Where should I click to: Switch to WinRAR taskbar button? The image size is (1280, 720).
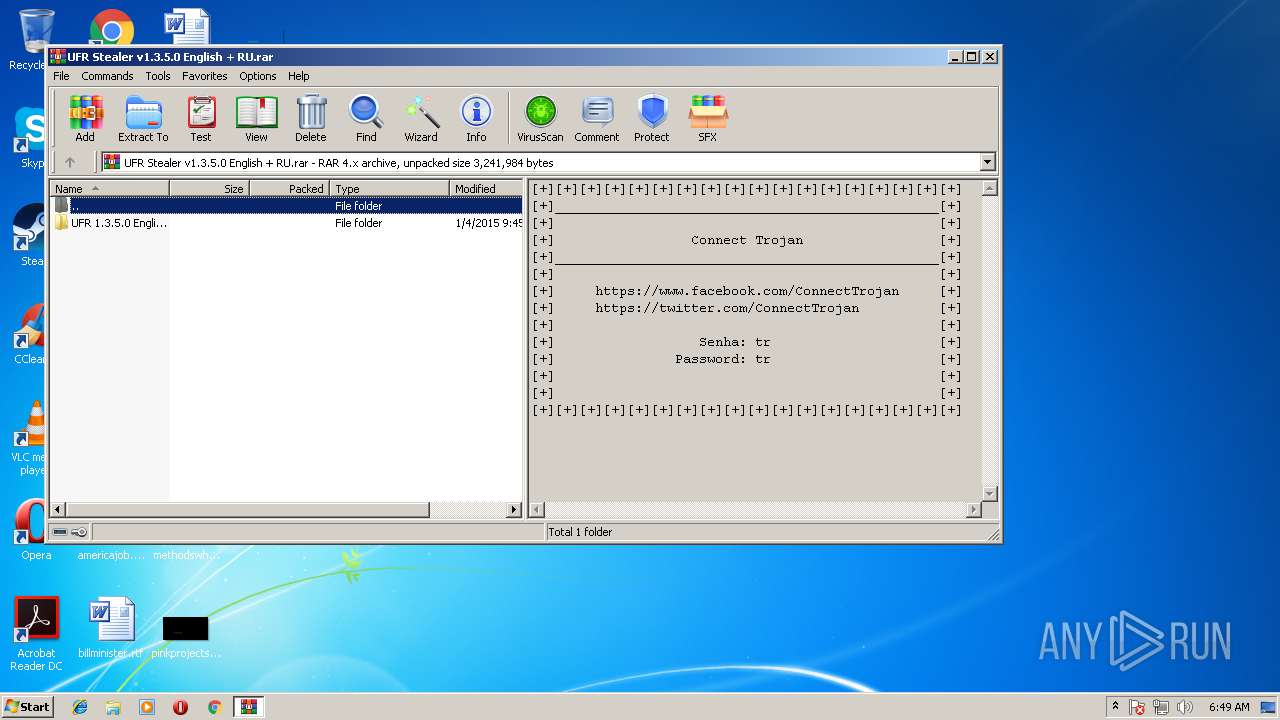(x=249, y=707)
